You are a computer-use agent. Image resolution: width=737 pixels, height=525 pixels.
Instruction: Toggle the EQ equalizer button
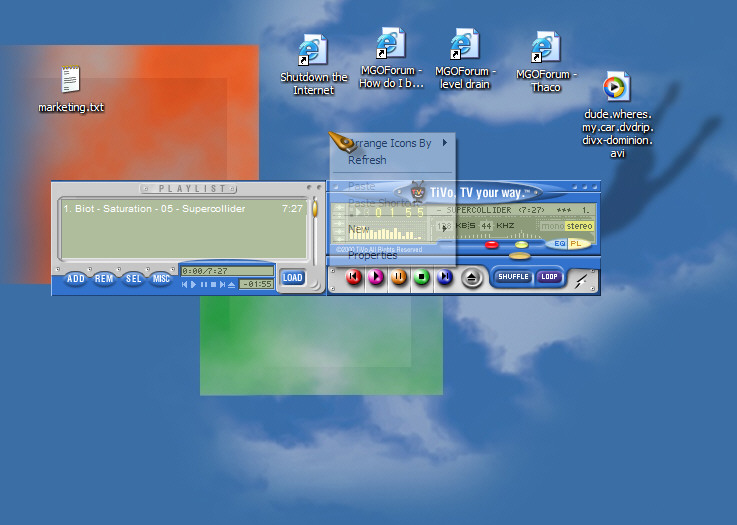[x=559, y=243]
